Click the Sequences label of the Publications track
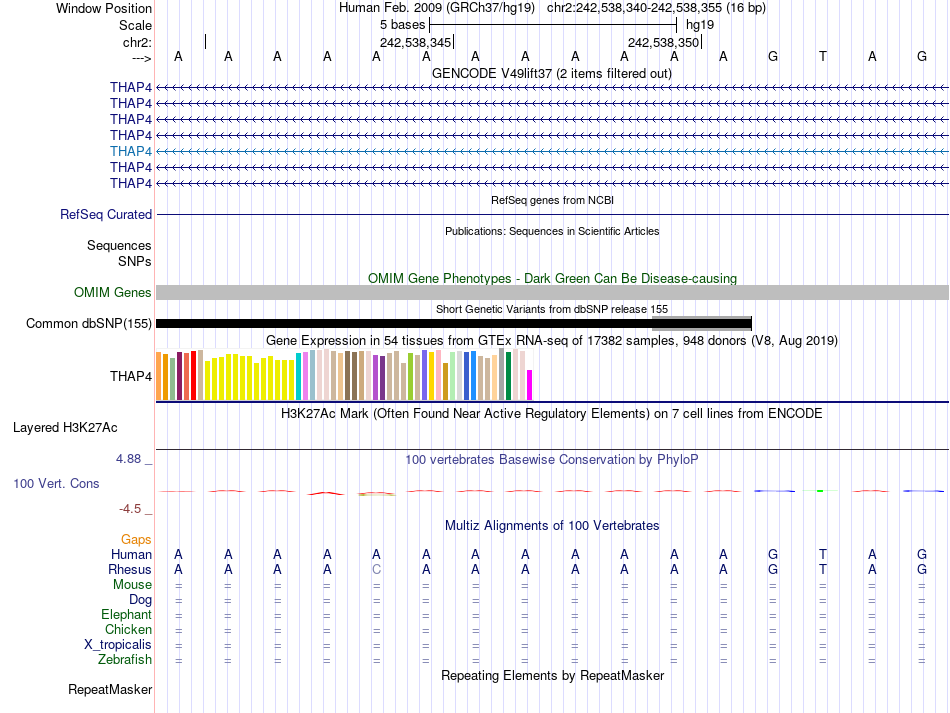The height and width of the screenshot is (713, 950). point(119,245)
